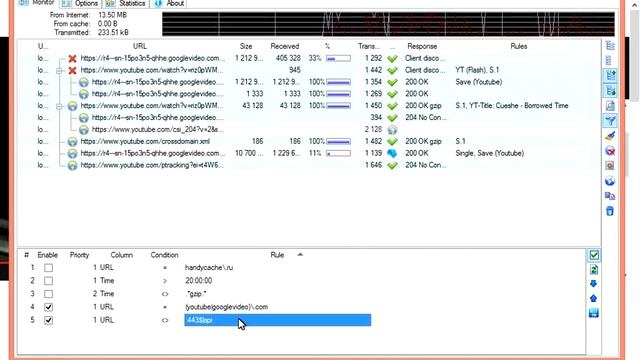640x360 pixels.
Task: Disable rule 4 youtube|googlevideo checkbox
Action: [x=48, y=307]
